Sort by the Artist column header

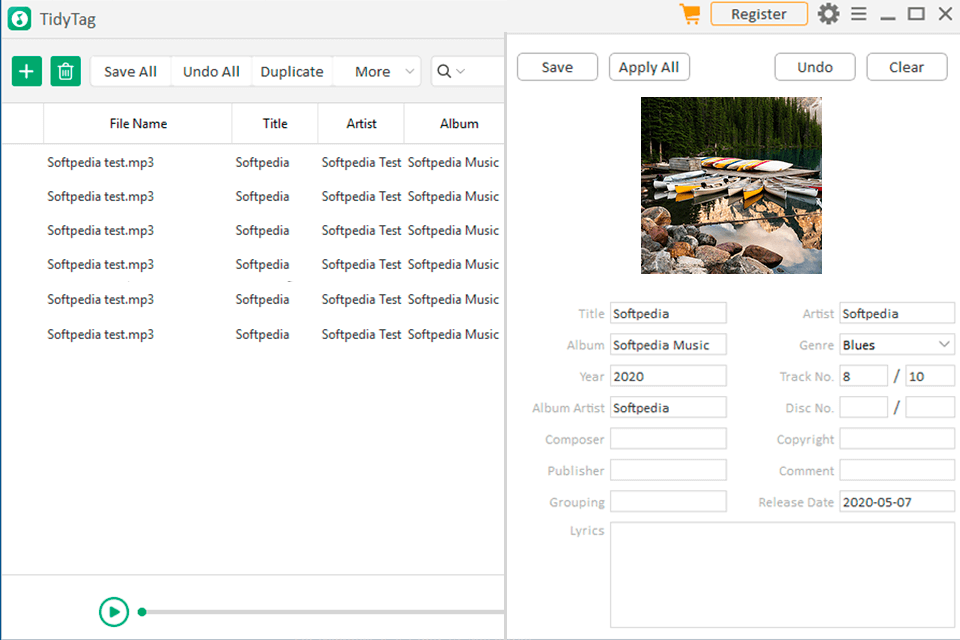(x=361, y=124)
